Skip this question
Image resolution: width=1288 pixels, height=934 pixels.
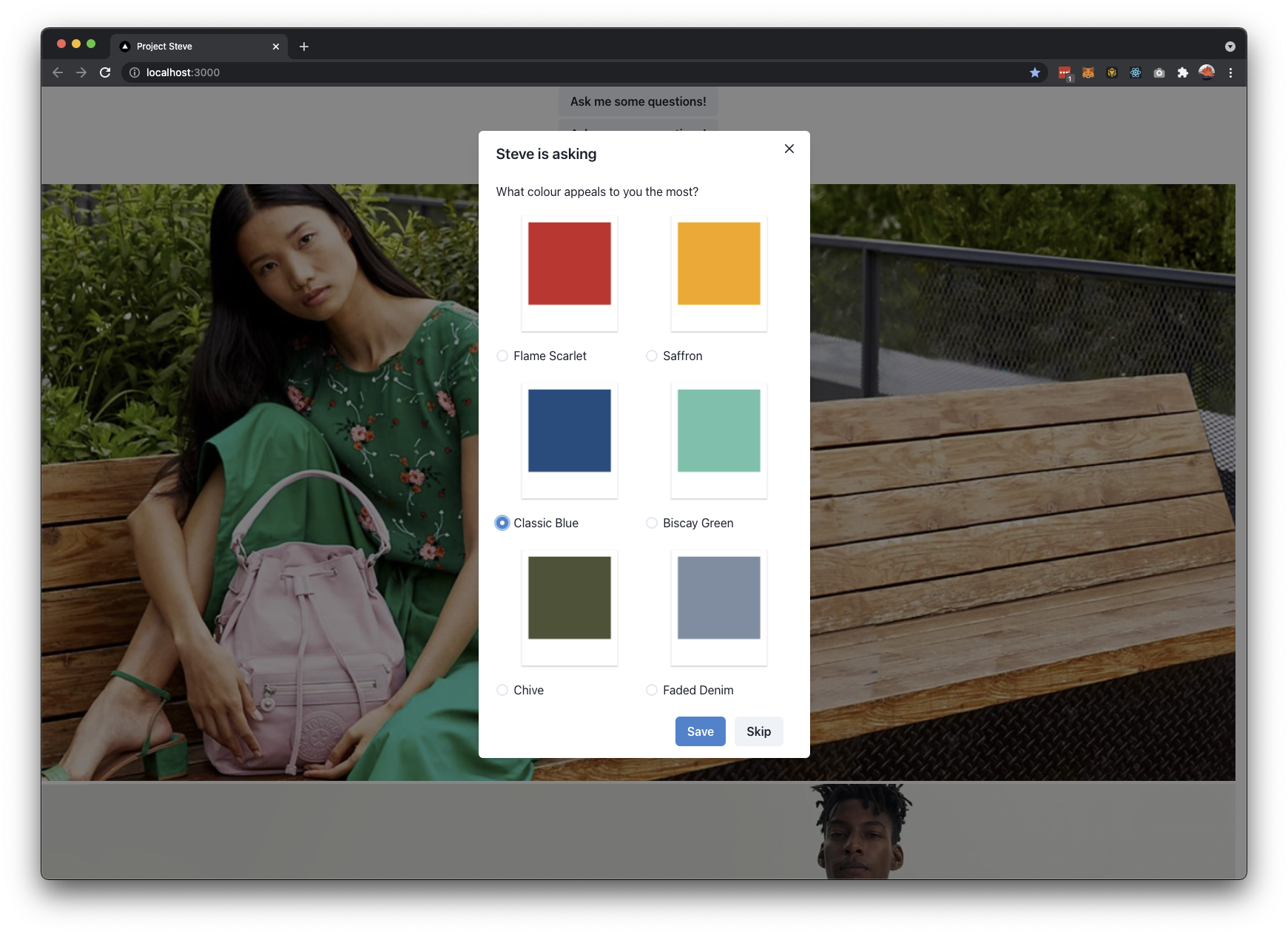pos(758,731)
